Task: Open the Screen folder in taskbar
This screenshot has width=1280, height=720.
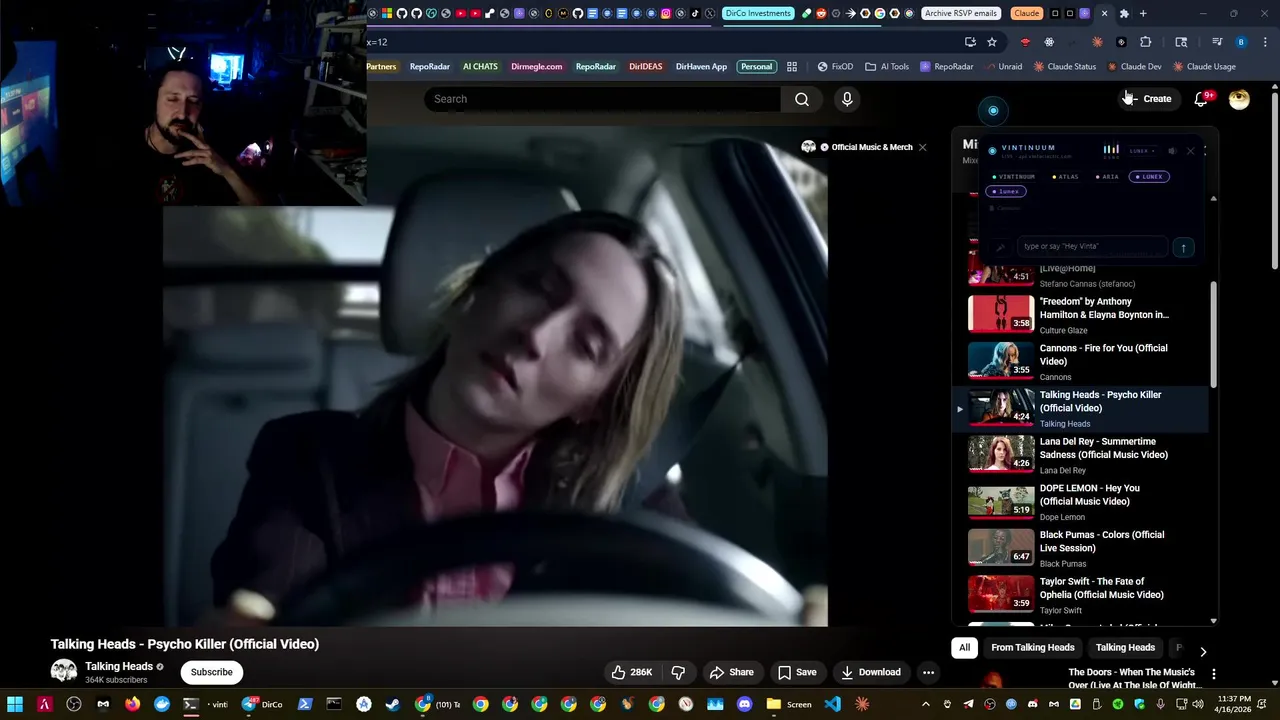Action: tap(789, 704)
